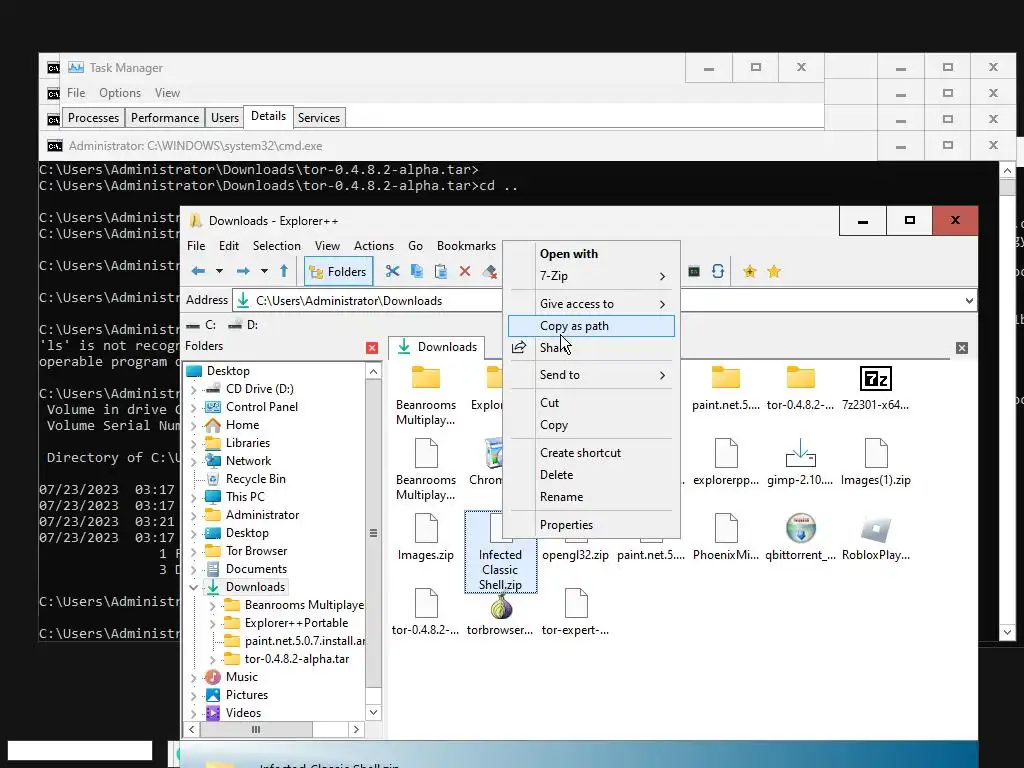Open Options menu in Task Manager
Viewport: 1024px width, 768px height.
[120, 93]
